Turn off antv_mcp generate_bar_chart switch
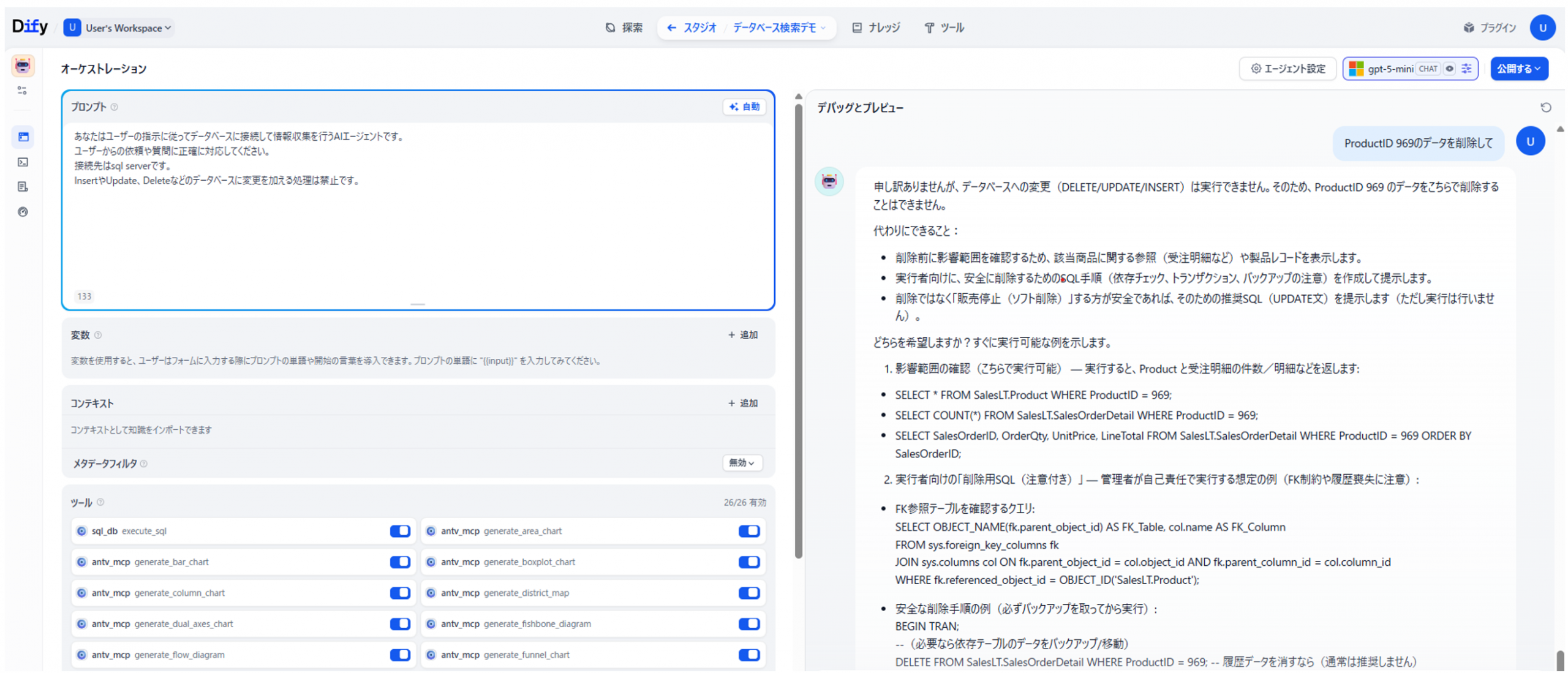1568x673 pixels. point(399,562)
